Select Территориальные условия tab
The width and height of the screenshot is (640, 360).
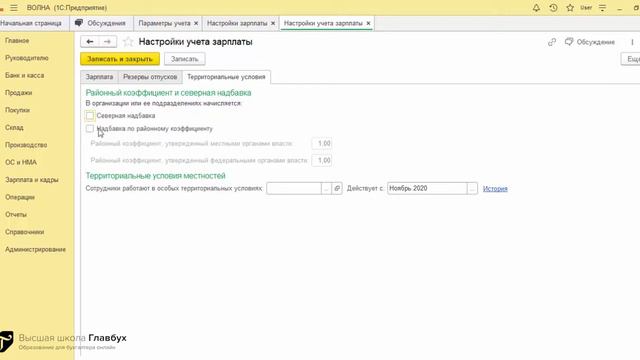[226, 77]
